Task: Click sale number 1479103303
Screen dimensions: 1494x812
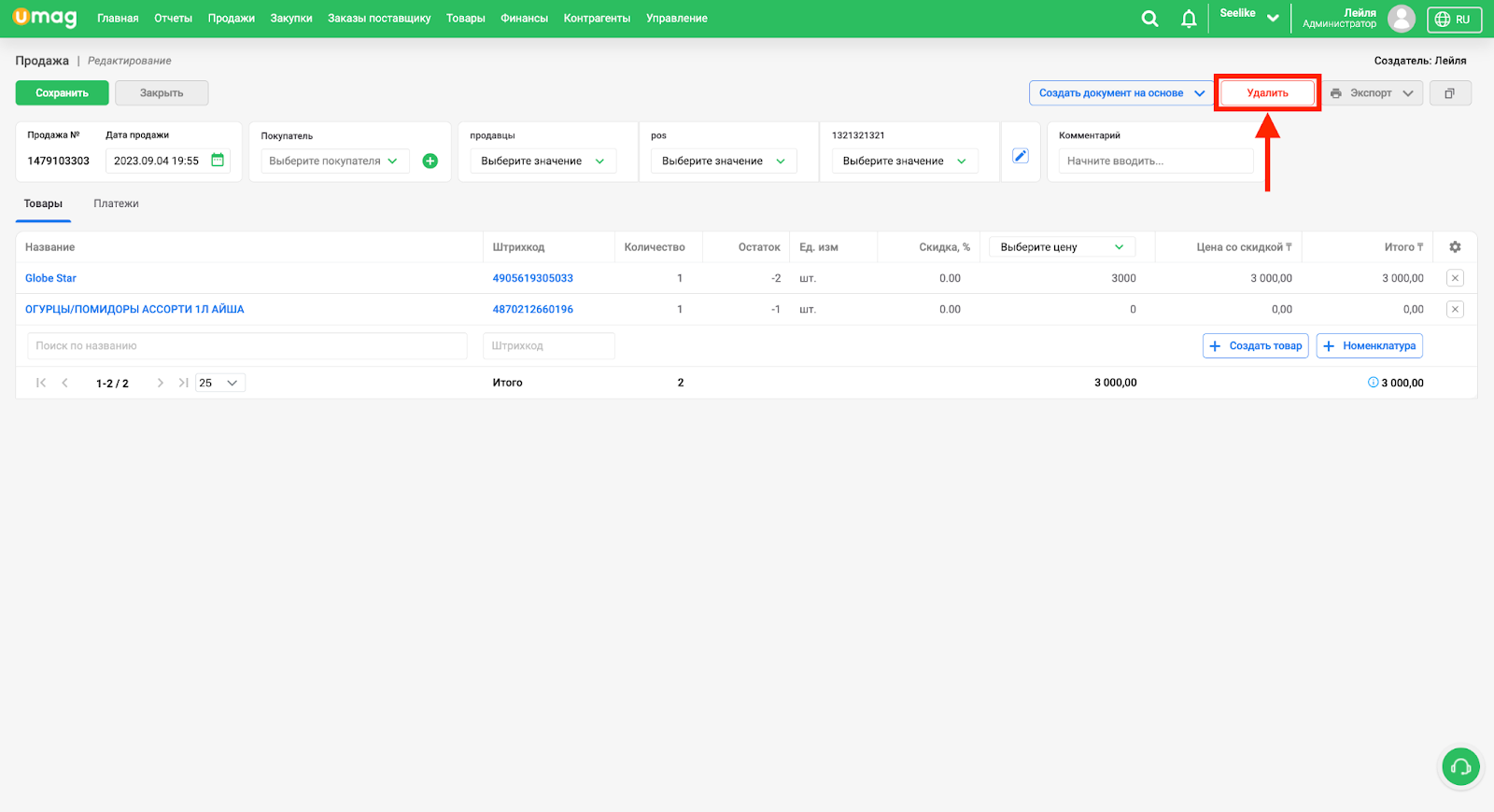Action: (x=59, y=161)
